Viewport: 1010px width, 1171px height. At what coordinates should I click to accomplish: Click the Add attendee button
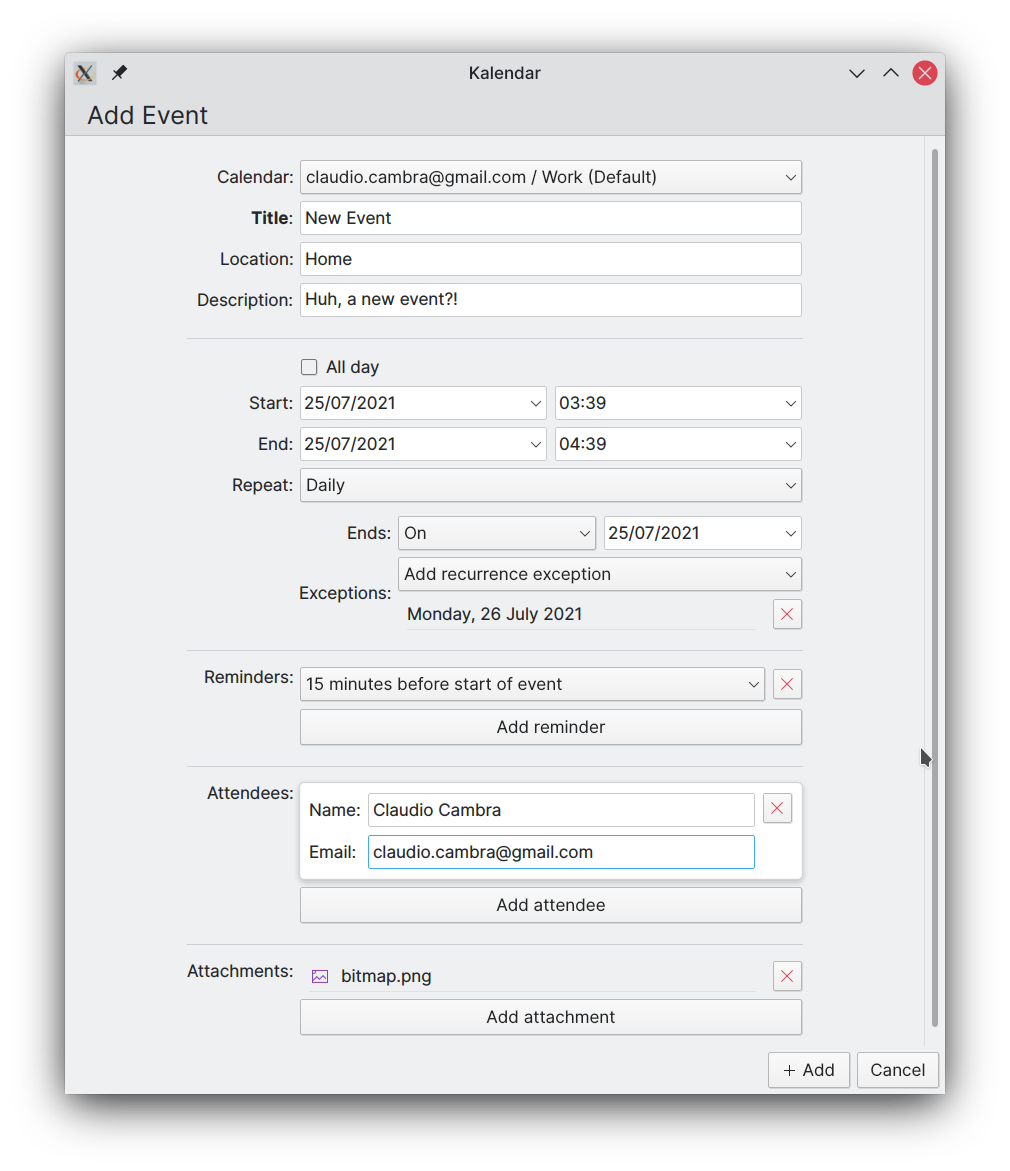[x=551, y=905]
